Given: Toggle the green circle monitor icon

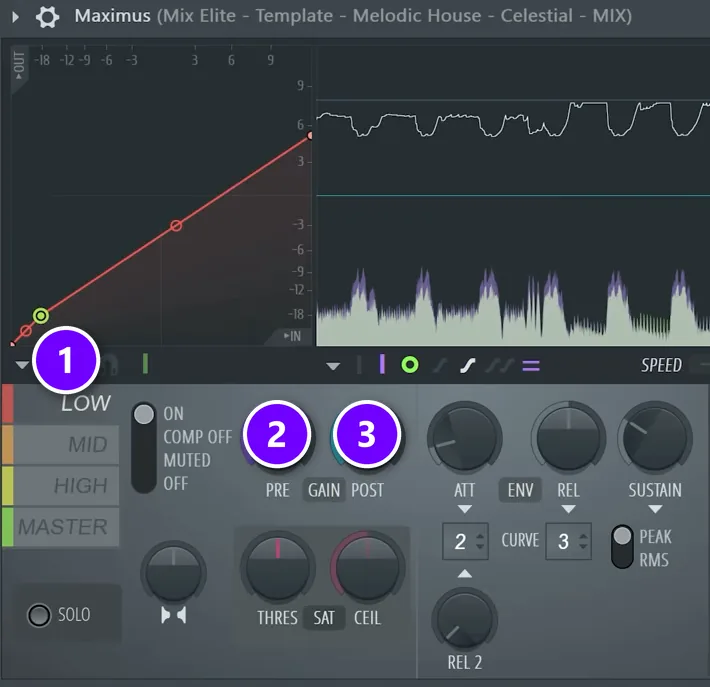Looking at the screenshot, I should pos(410,365).
